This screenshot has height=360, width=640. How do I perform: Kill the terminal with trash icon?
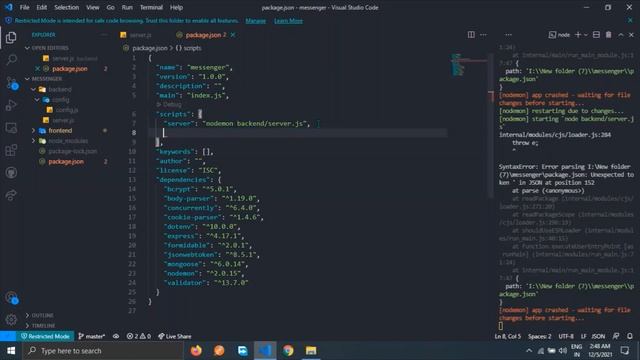pyautogui.click(x=609, y=35)
